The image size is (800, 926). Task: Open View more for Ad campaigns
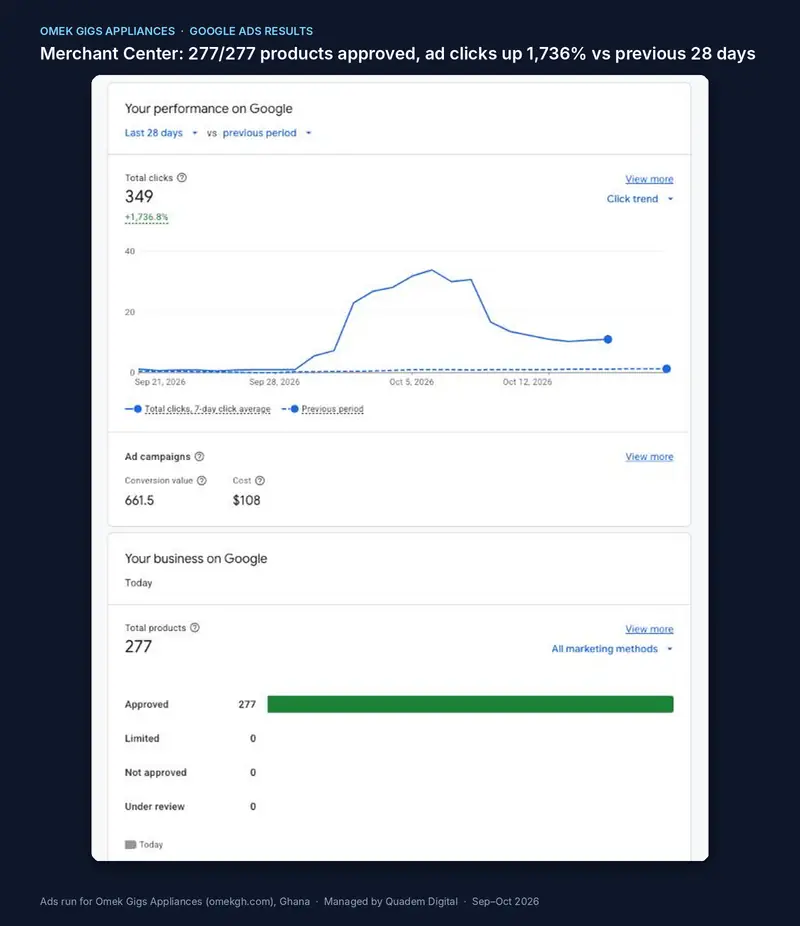[649, 457]
